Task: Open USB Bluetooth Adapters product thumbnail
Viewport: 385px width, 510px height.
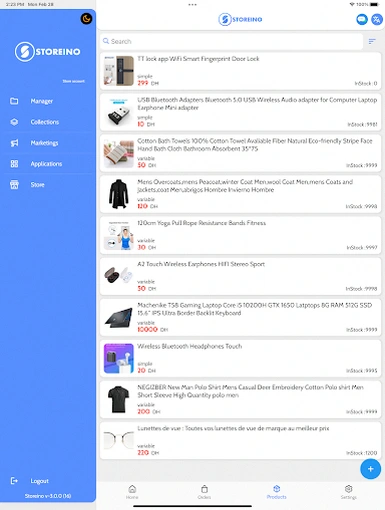Action: click(119, 112)
